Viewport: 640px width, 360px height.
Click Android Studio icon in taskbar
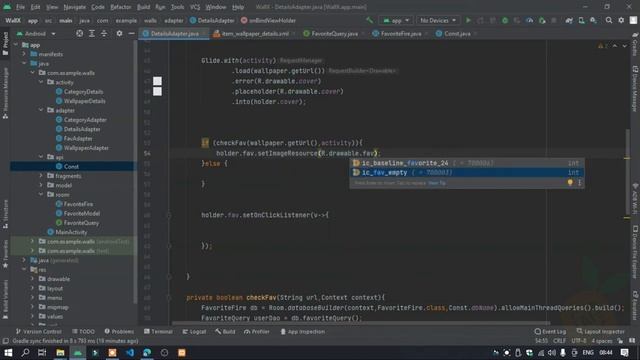coord(78,353)
